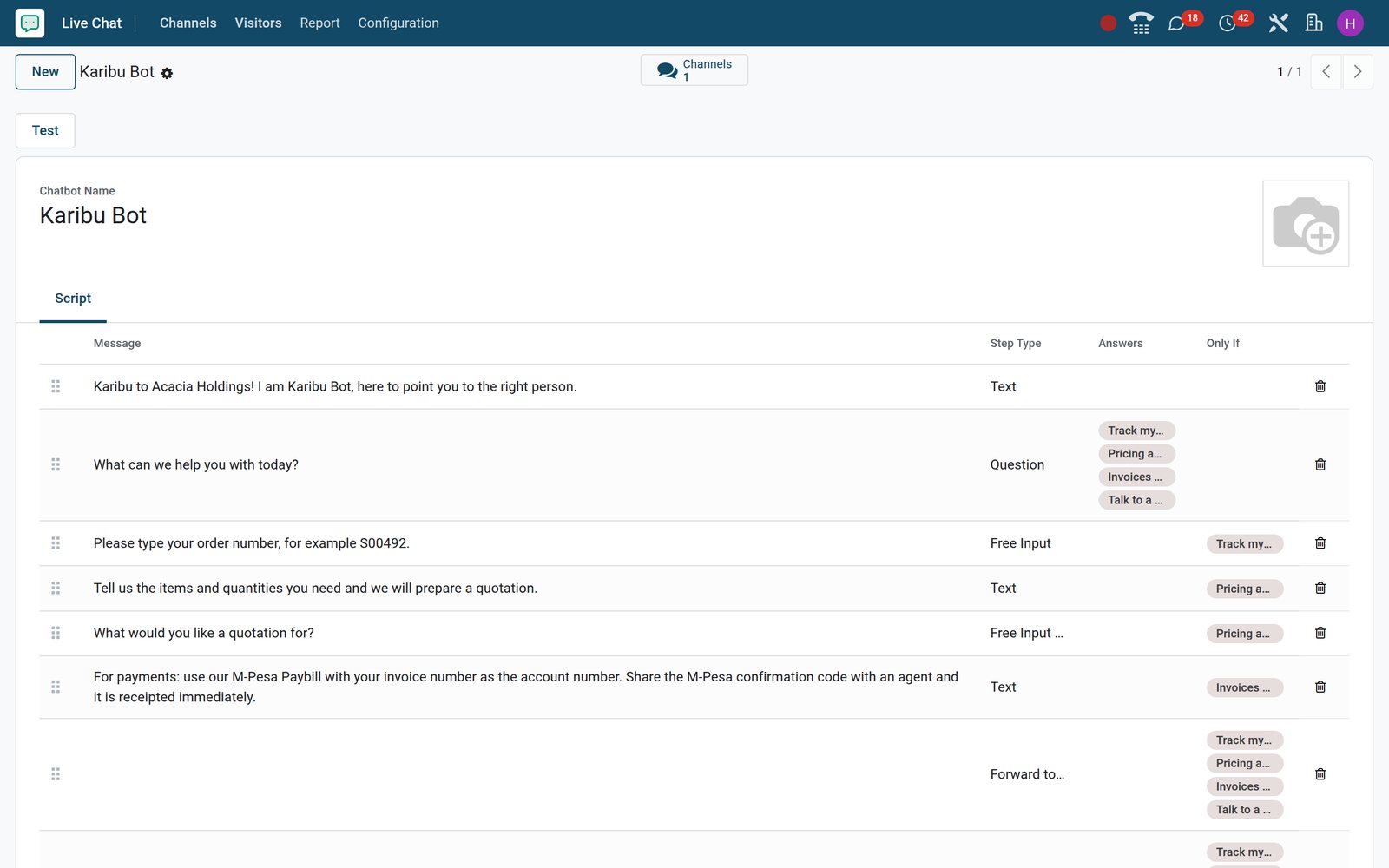The image size is (1389, 868).
Task: Click the 'Track my...' Only If tag in order number row
Action: coord(1244,544)
